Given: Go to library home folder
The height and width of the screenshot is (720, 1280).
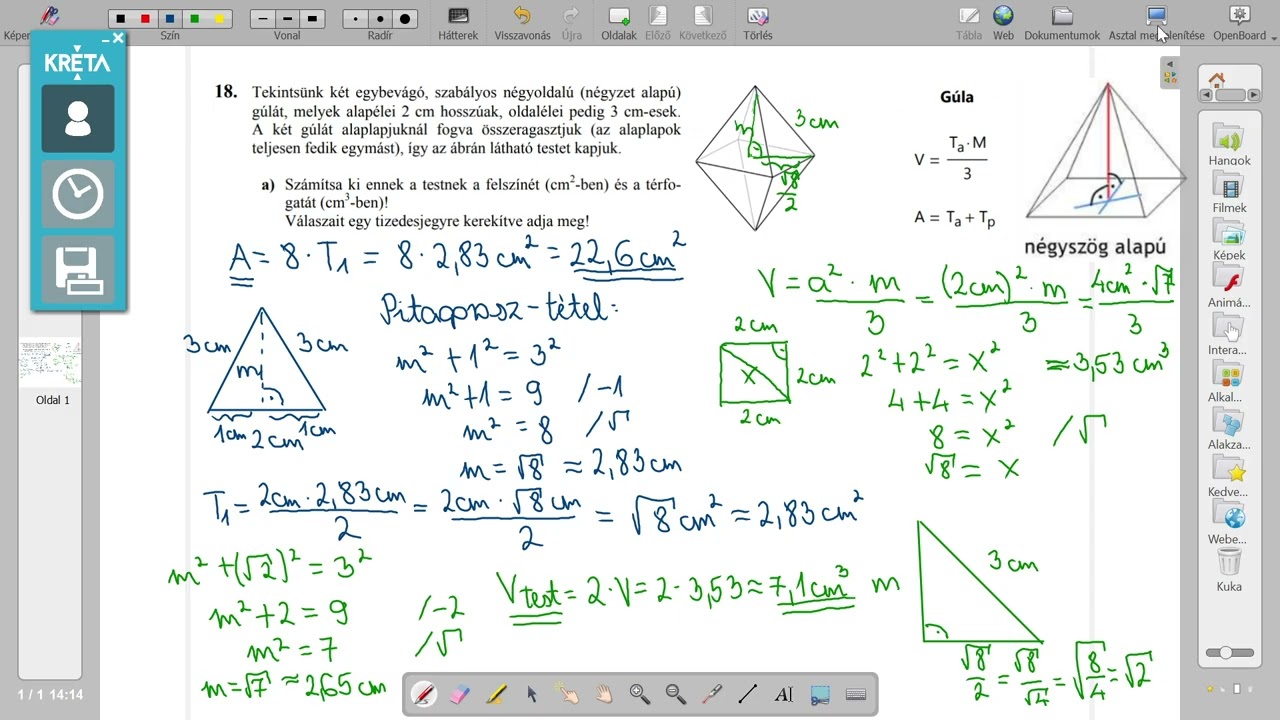Looking at the screenshot, I should point(1216,80).
